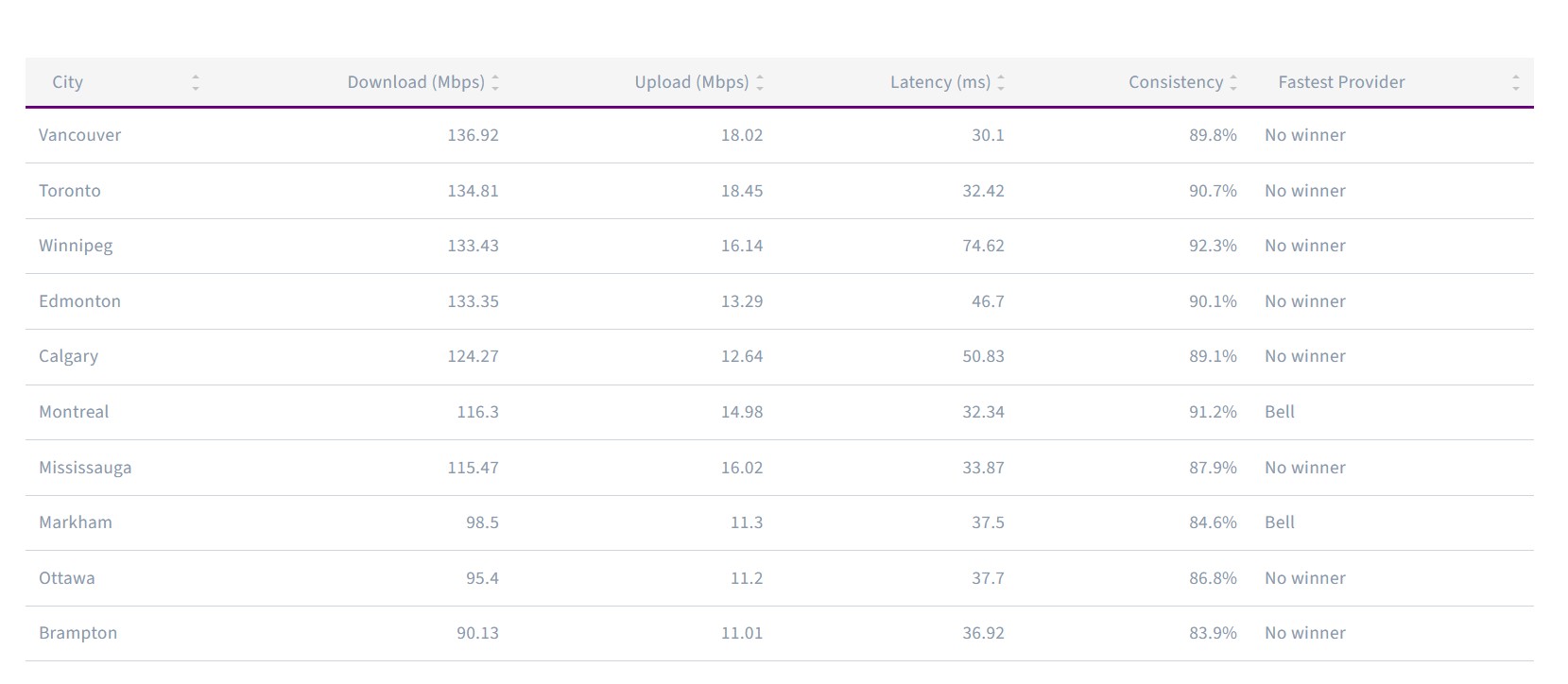This screenshot has height=684, width=1568.
Task: Select the Edmonton city cell
Action: coord(79,301)
